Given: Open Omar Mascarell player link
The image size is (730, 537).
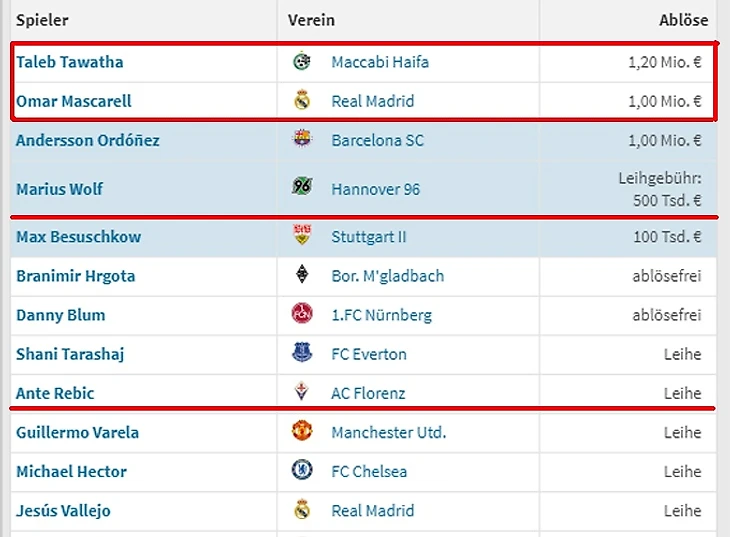Looking at the screenshot, I should (x=74, y=101).
